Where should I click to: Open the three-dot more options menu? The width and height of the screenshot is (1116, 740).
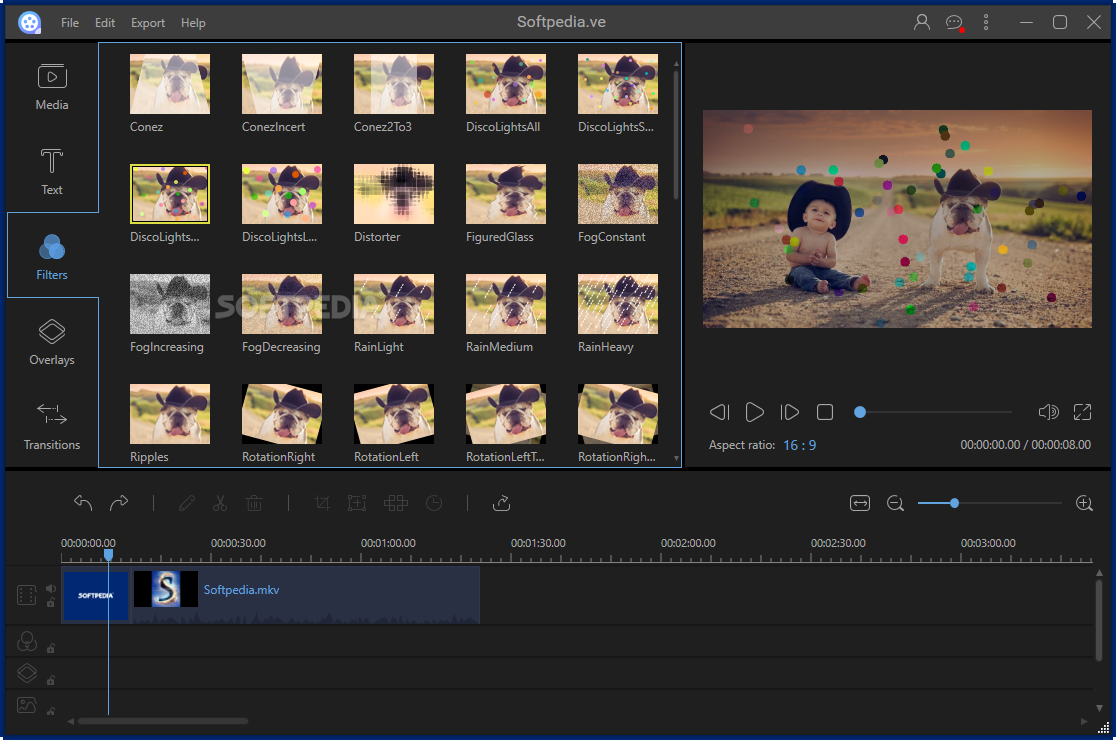(986, 22)
